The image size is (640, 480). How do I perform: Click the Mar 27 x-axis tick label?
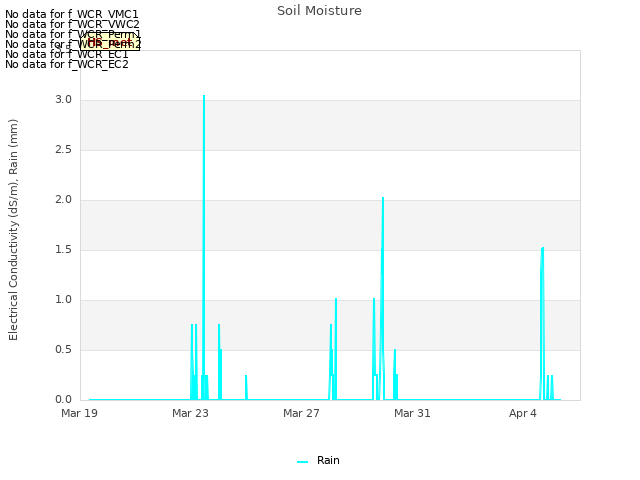pos(301,413)
